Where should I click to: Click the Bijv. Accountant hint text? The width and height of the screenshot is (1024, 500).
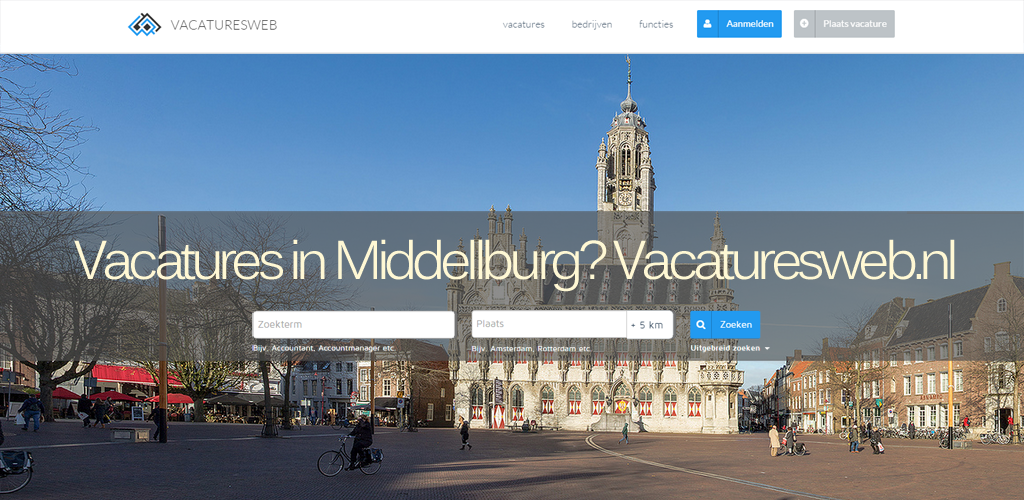click(324, 349)
